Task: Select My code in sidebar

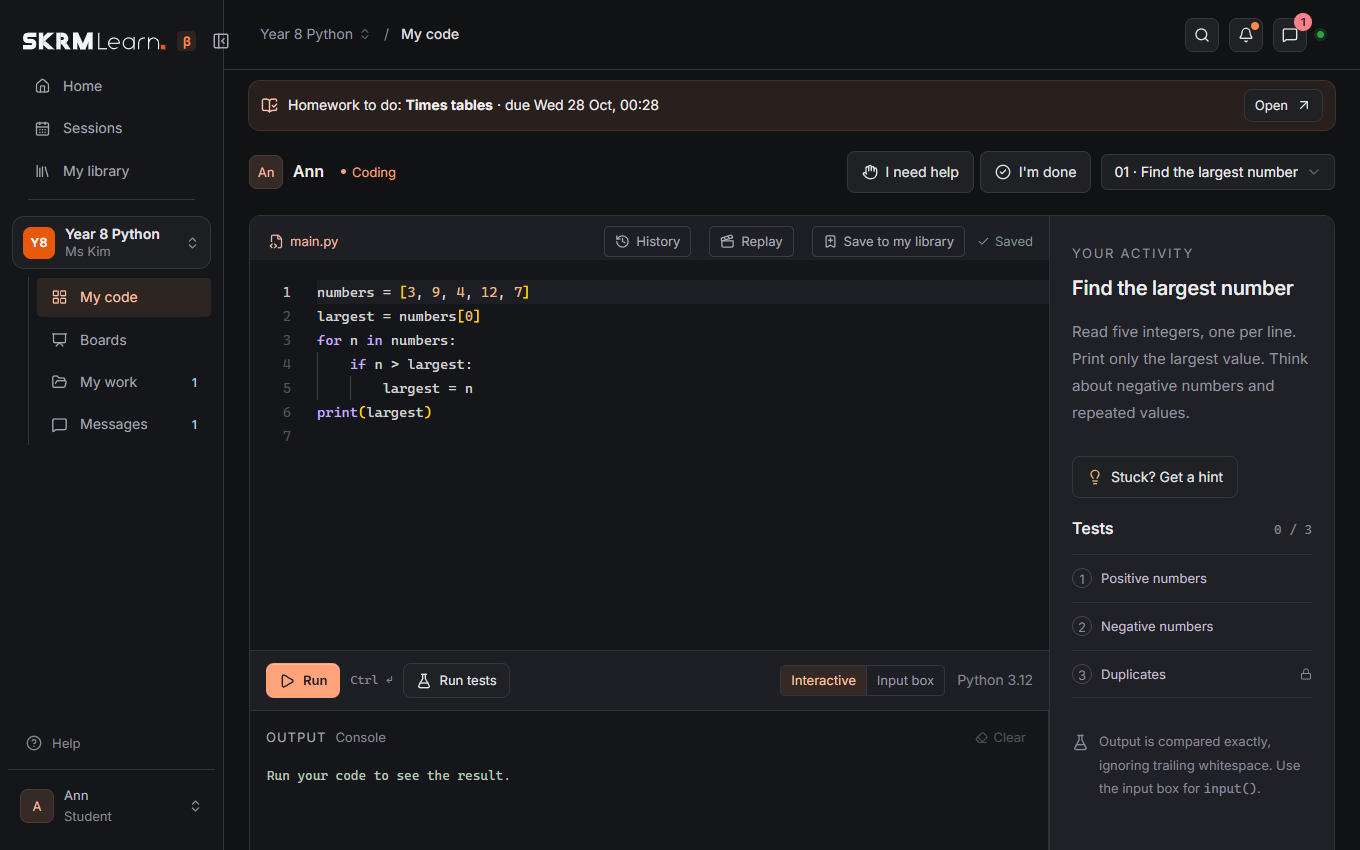Action: (124, 297)
